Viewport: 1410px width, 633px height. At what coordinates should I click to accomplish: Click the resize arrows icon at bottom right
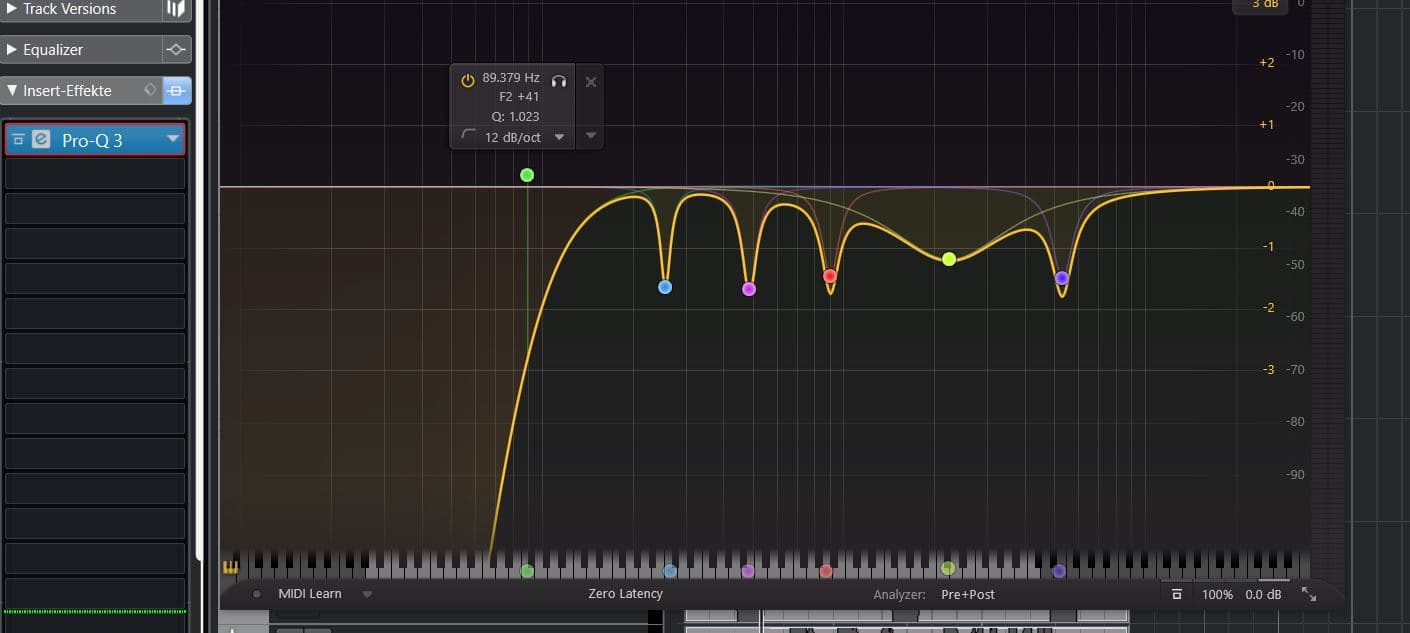click(1310, 594)
